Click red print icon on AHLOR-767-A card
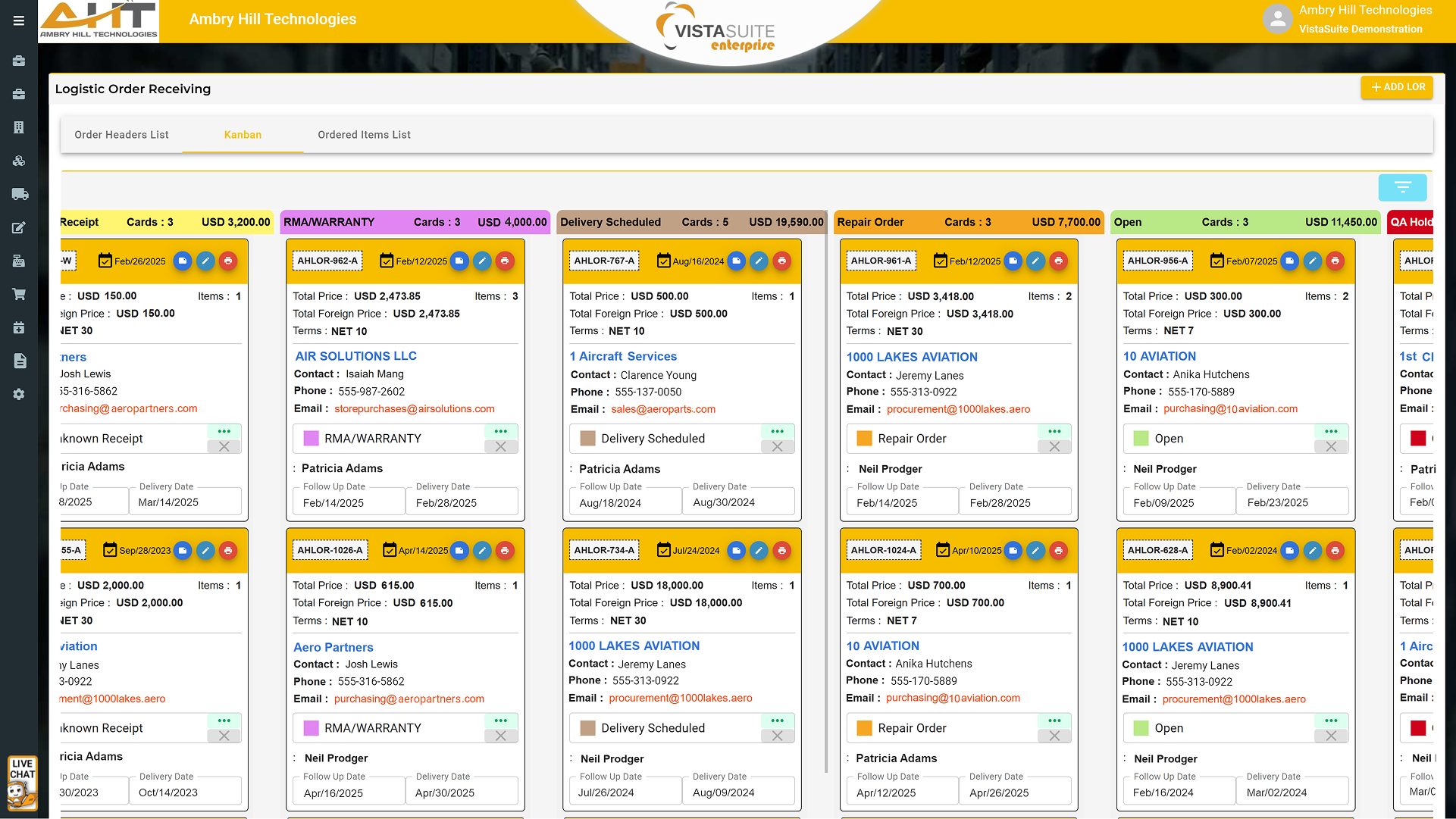This screenshot has width=1456, height=819. (x=781, y=261)
